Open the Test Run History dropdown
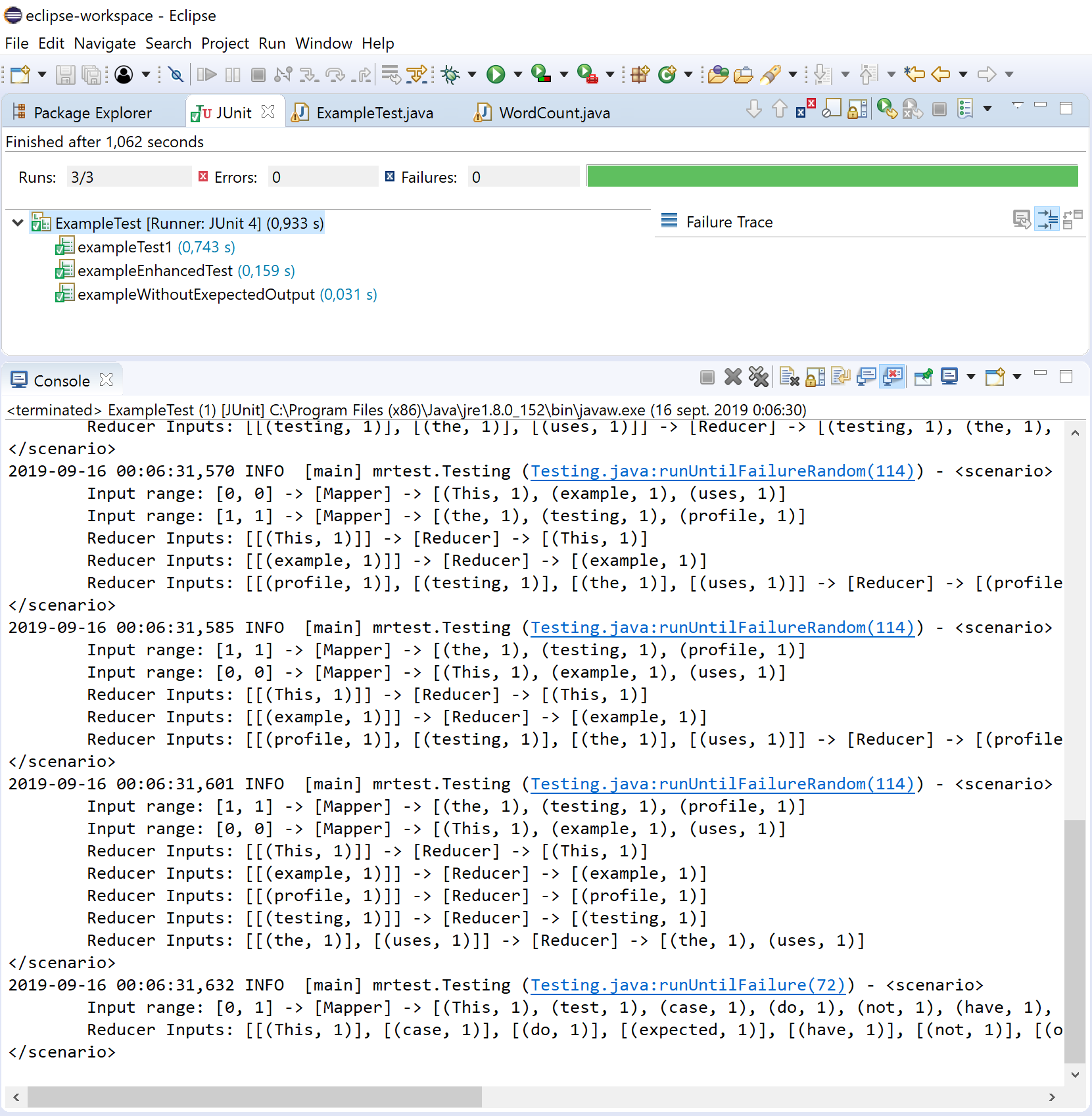The image size is (1092, 1116). coord(986,110)
